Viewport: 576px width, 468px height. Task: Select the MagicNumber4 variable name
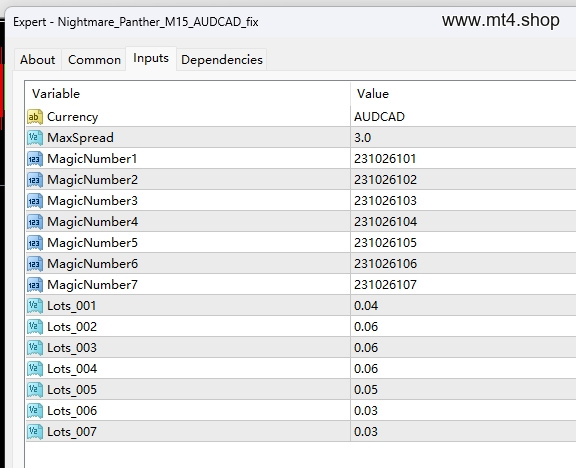pos(93,222)
